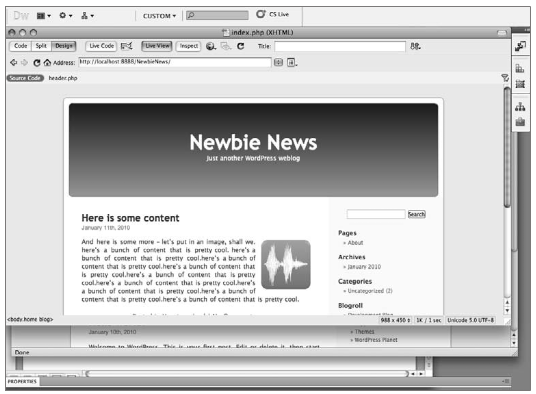
Task: Click the Address URL field
Action: point(175,62)
